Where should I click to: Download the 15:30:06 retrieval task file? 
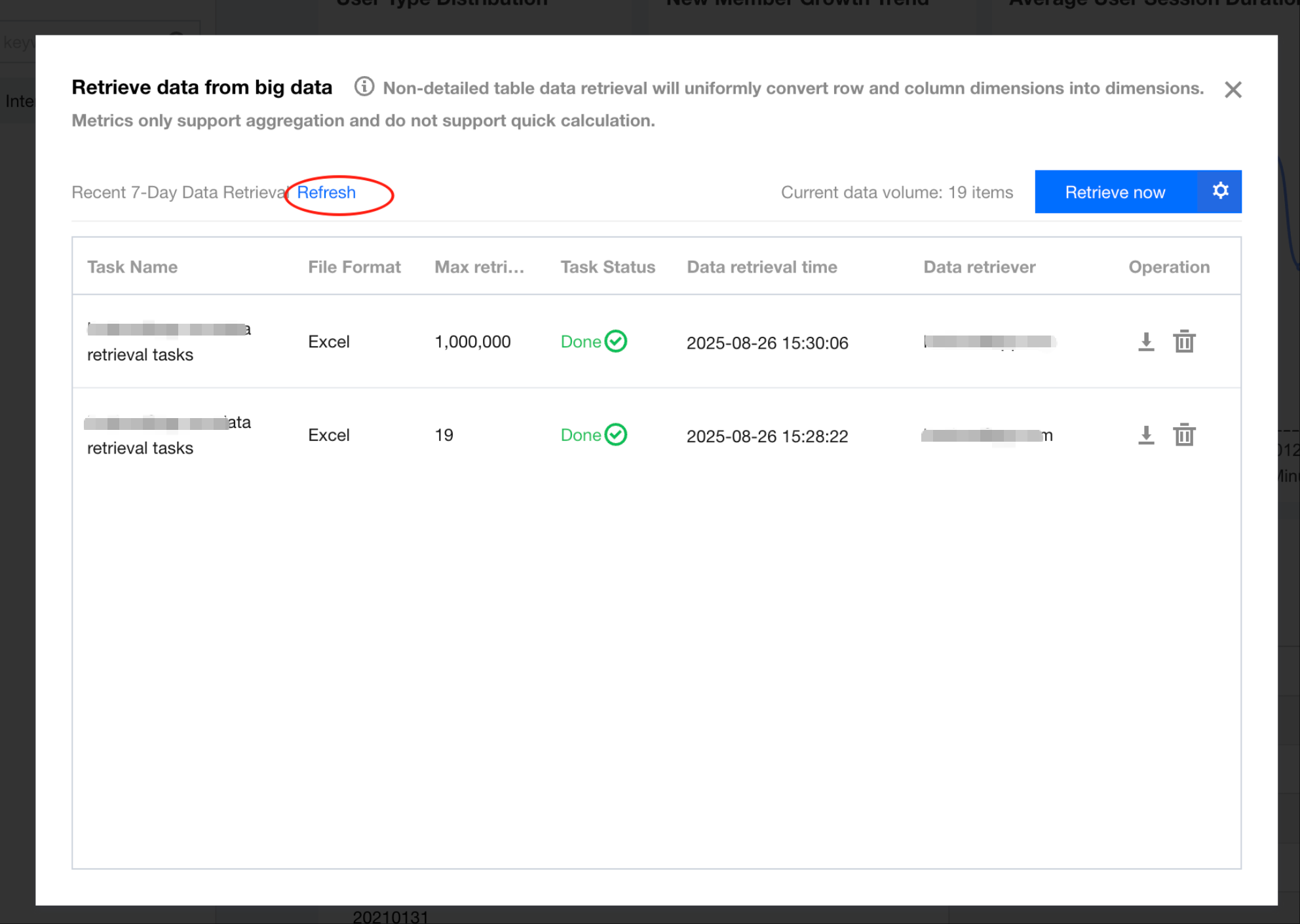pos(1145,341)
